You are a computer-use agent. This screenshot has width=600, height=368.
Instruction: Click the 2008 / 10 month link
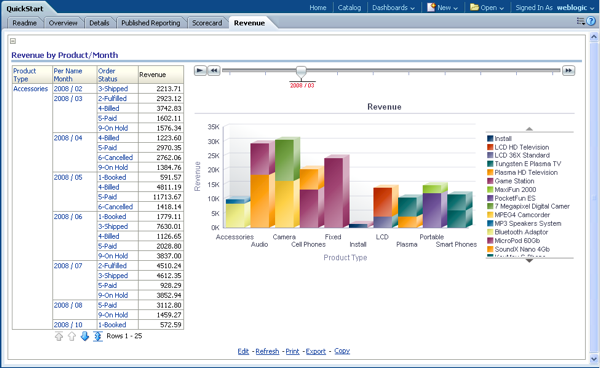click(68, 325)
